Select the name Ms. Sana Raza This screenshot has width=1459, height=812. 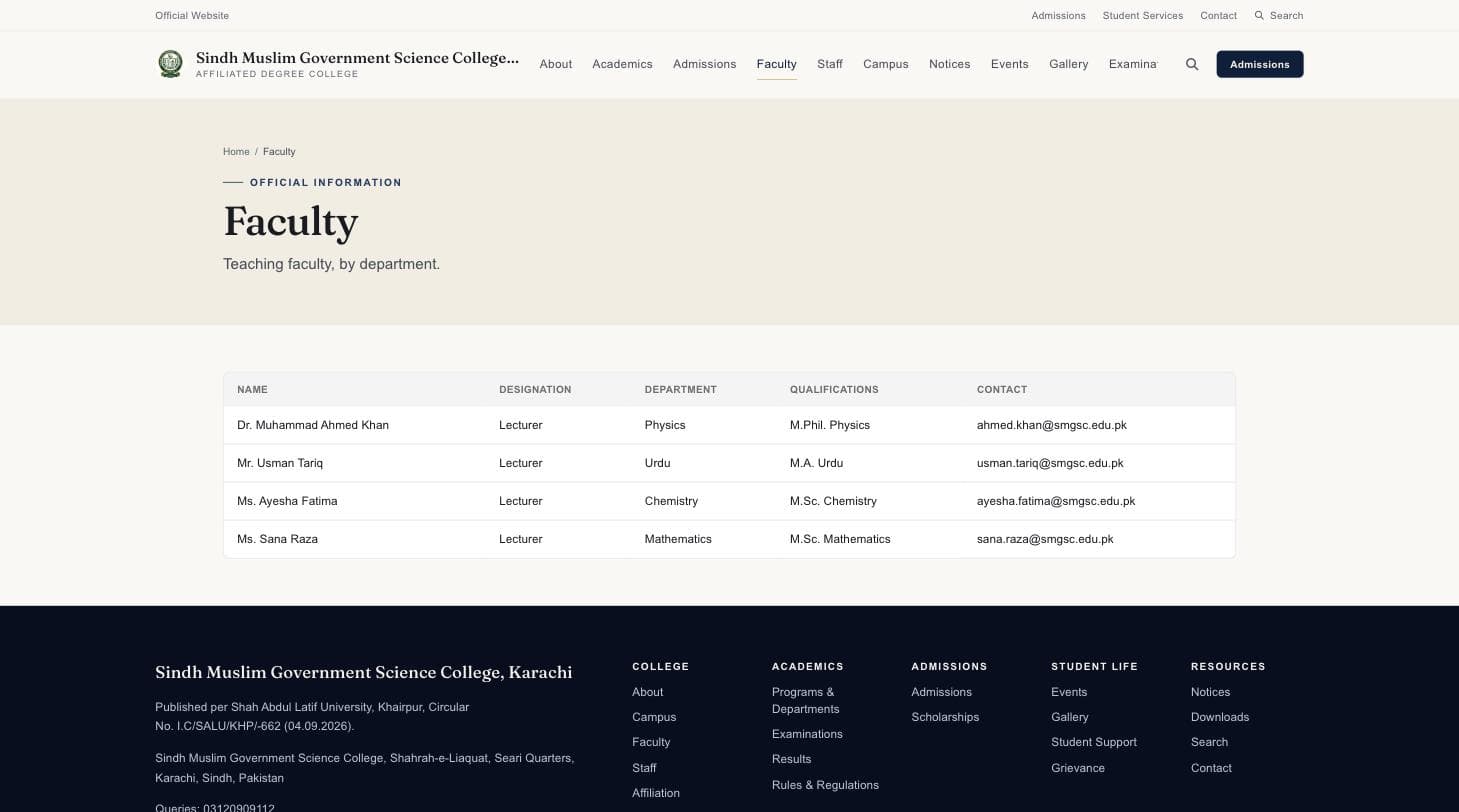pos(277,539)
